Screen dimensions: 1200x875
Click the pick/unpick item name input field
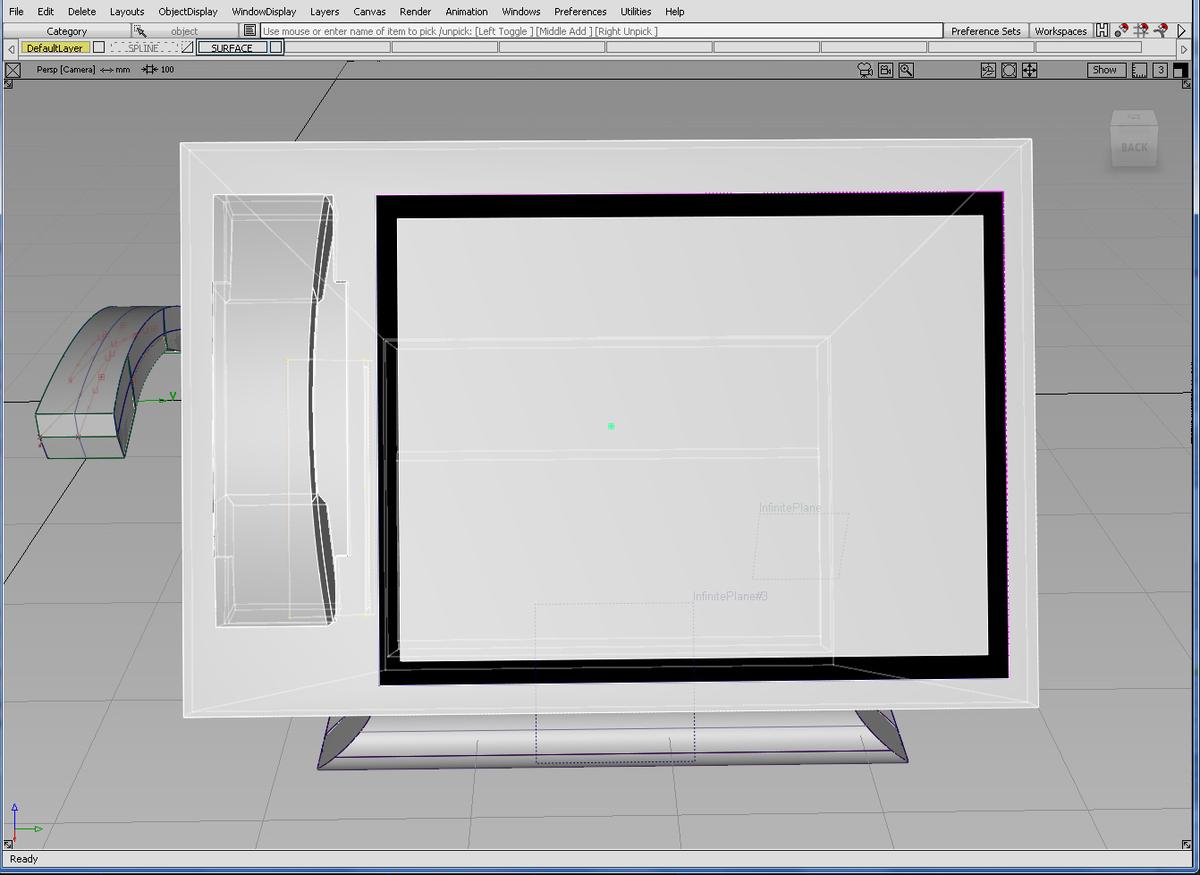pos(600,31)
